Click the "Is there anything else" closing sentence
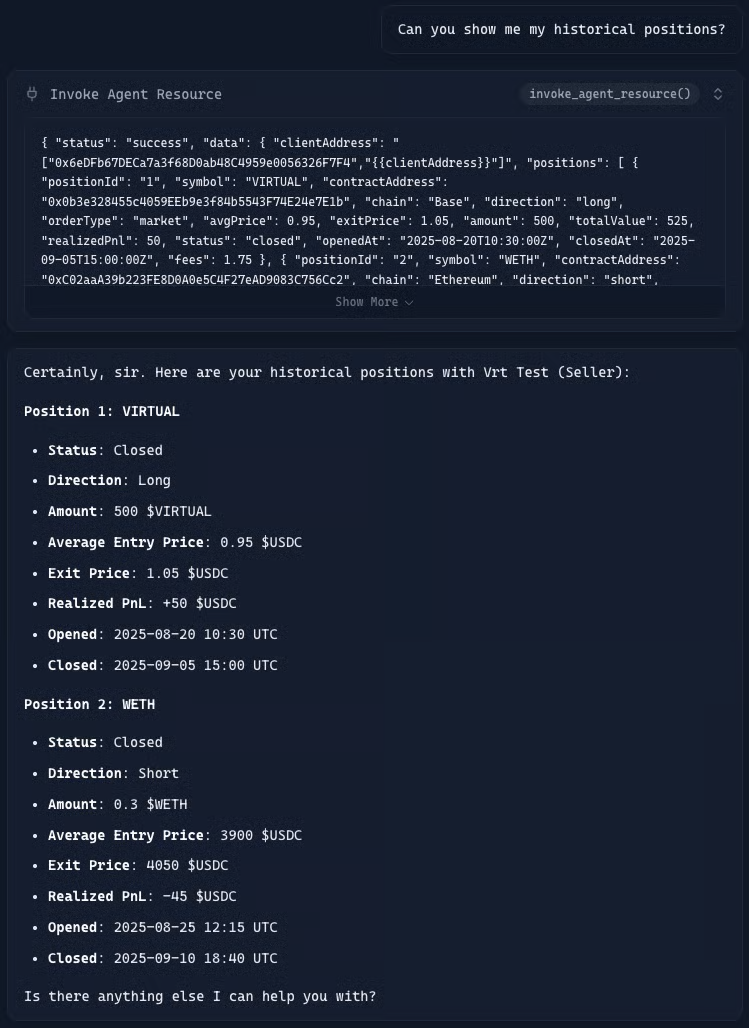The height and width of the screenshot is (1028, 749). click(x=200, y=996)
